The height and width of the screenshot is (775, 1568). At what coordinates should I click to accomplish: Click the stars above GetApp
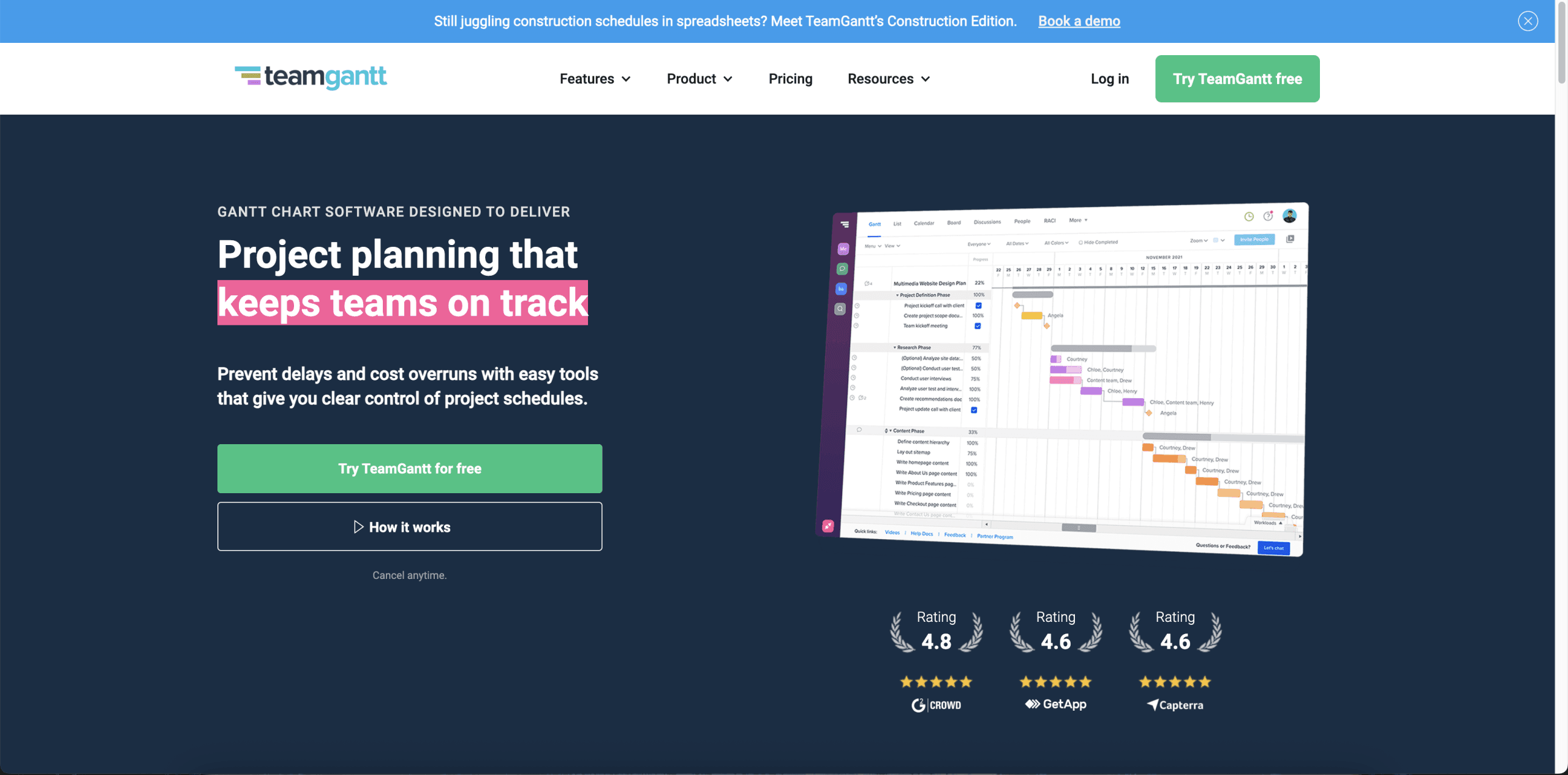pyautogui.click(x=1055, y=681)
